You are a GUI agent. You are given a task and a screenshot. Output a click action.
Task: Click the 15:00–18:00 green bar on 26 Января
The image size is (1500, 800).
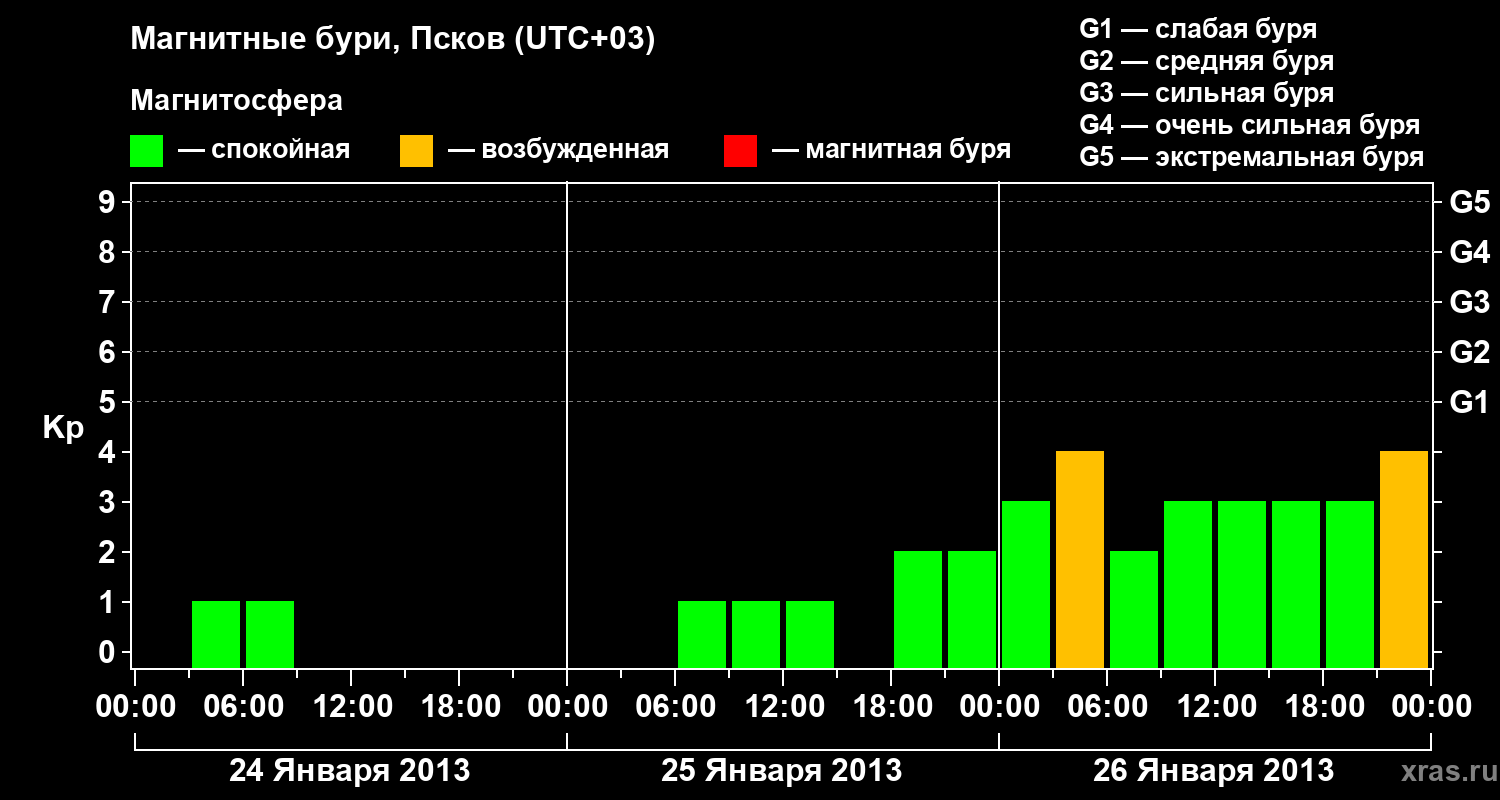pyautogui.click(x=1296, y=585)
